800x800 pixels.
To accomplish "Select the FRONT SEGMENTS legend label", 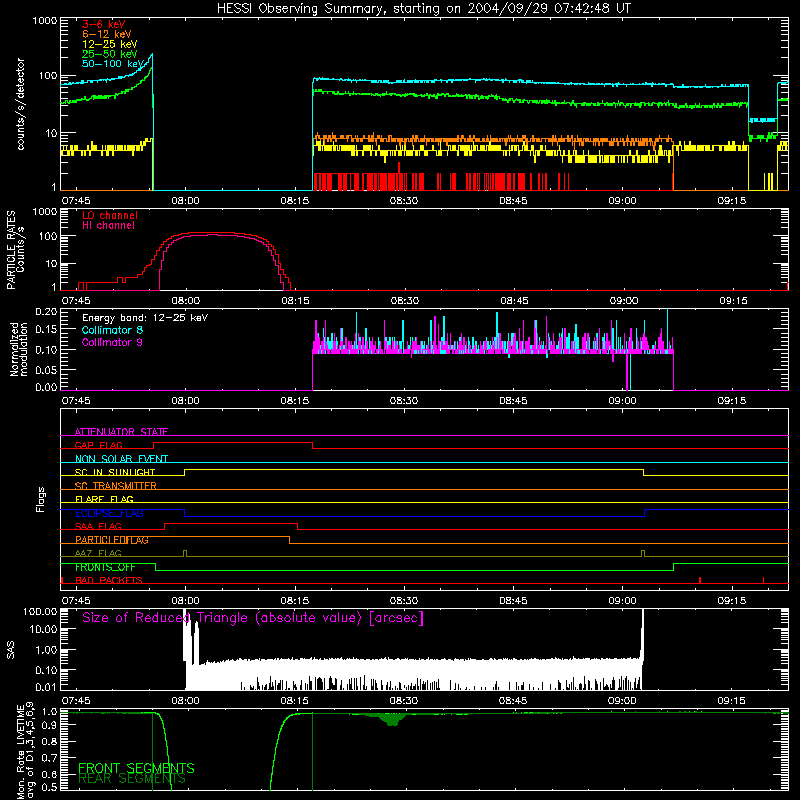I will click(x=136, y=768).
